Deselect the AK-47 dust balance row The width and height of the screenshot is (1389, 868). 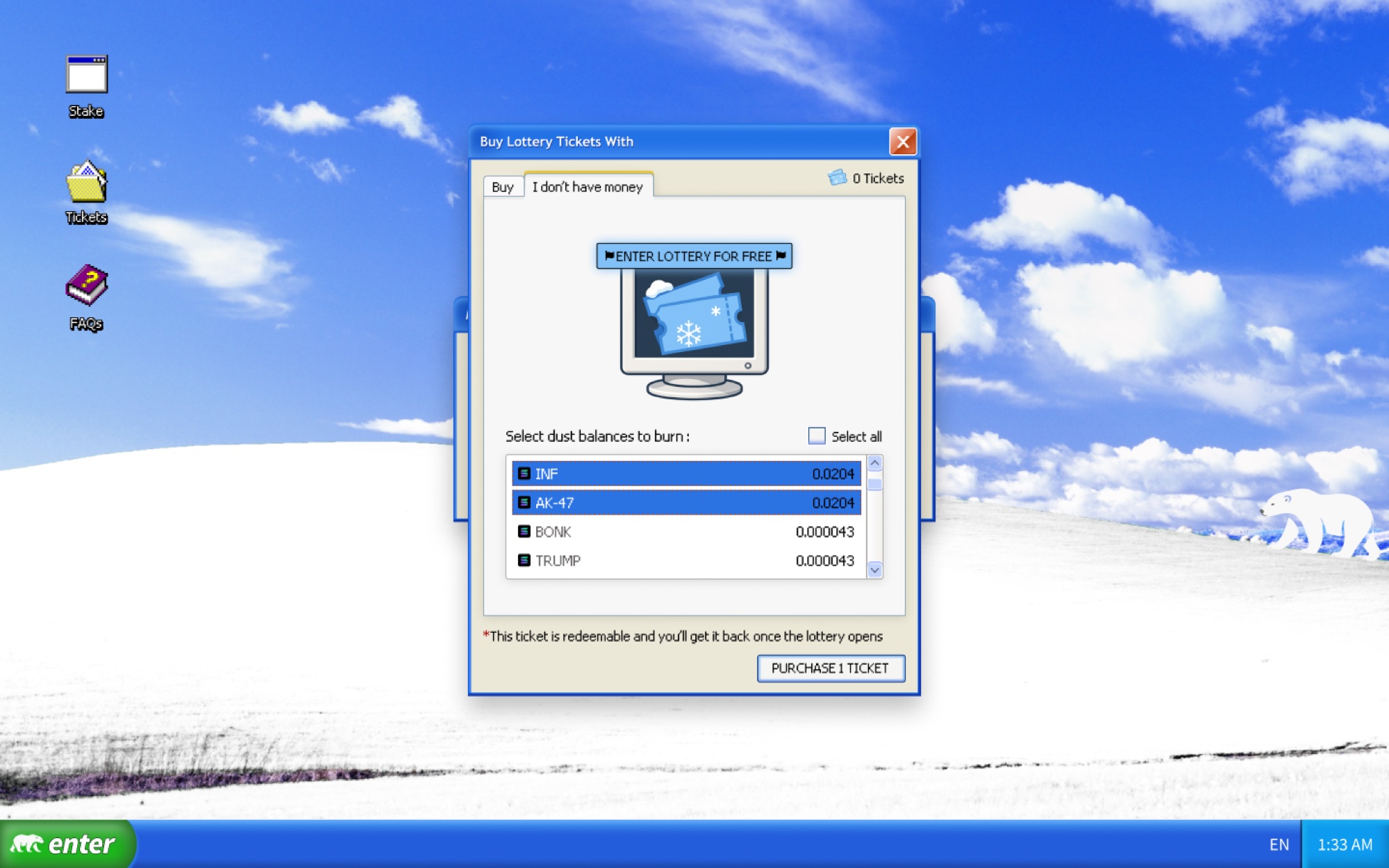coord(686,502)
